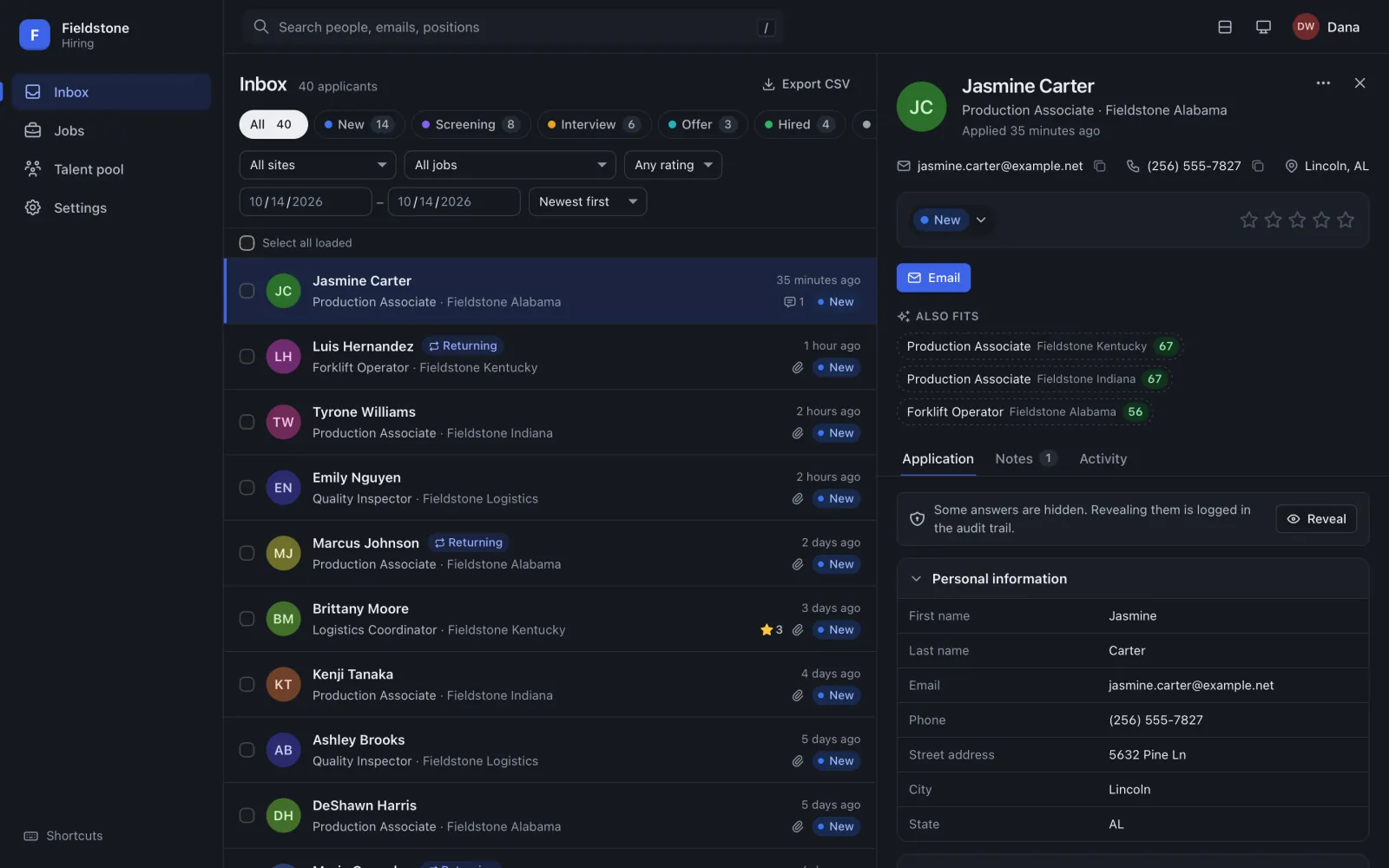Click the monitor display icon in header
This screenshot has width=1389, height=868.
[x=1263, y=27]
